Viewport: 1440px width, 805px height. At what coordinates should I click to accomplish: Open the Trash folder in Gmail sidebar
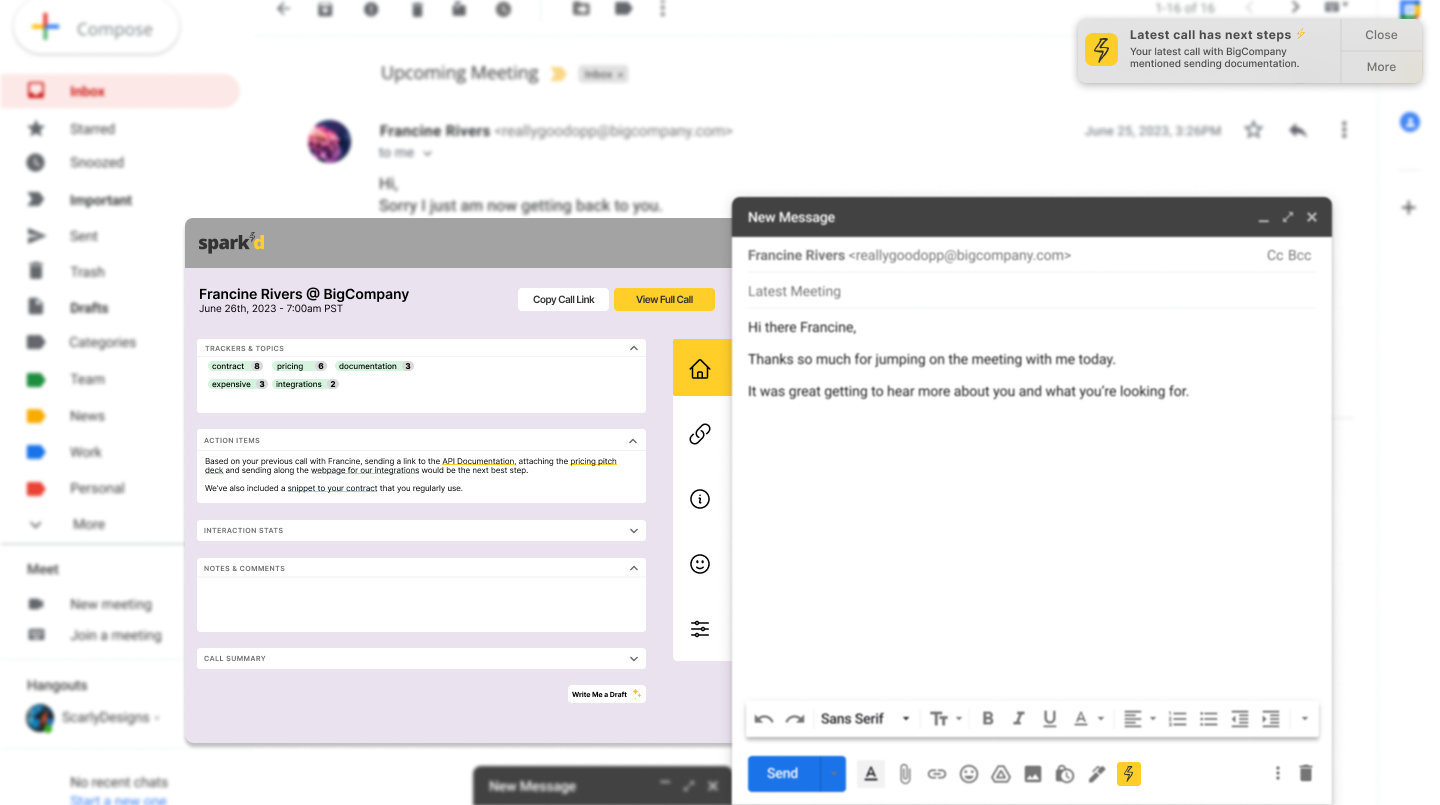pos(87,272)
